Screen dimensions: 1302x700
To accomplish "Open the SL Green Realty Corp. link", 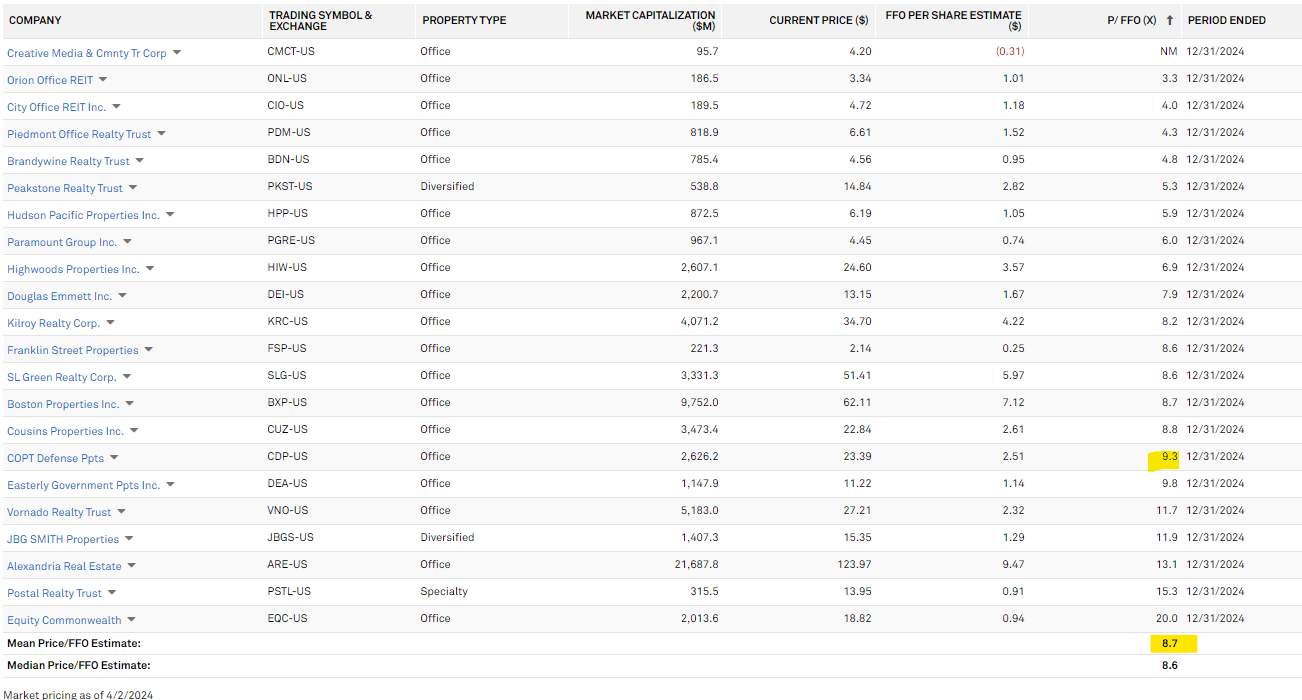I will (x=62, y=377).
